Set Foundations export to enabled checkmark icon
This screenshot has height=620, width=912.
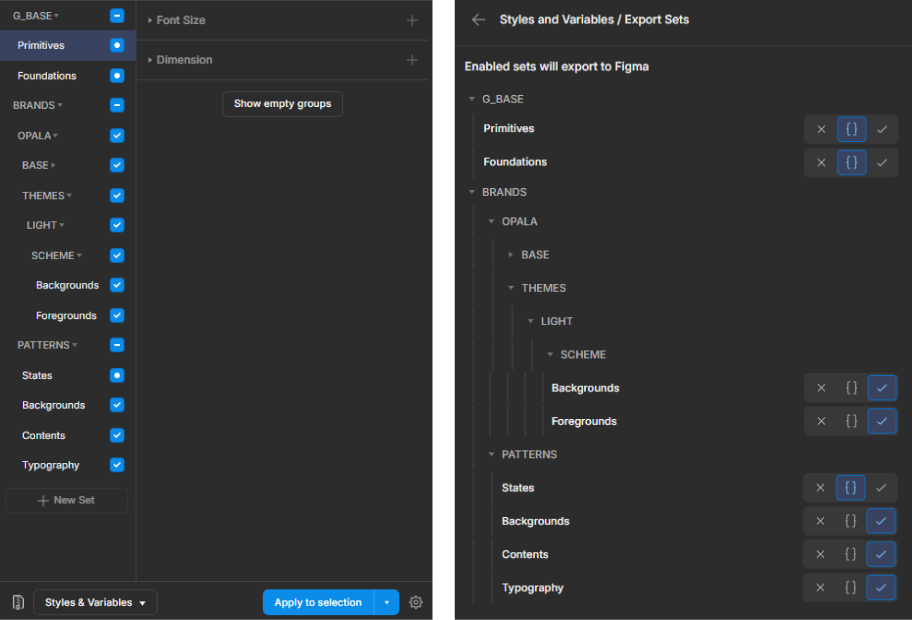(x=881, y=162)
